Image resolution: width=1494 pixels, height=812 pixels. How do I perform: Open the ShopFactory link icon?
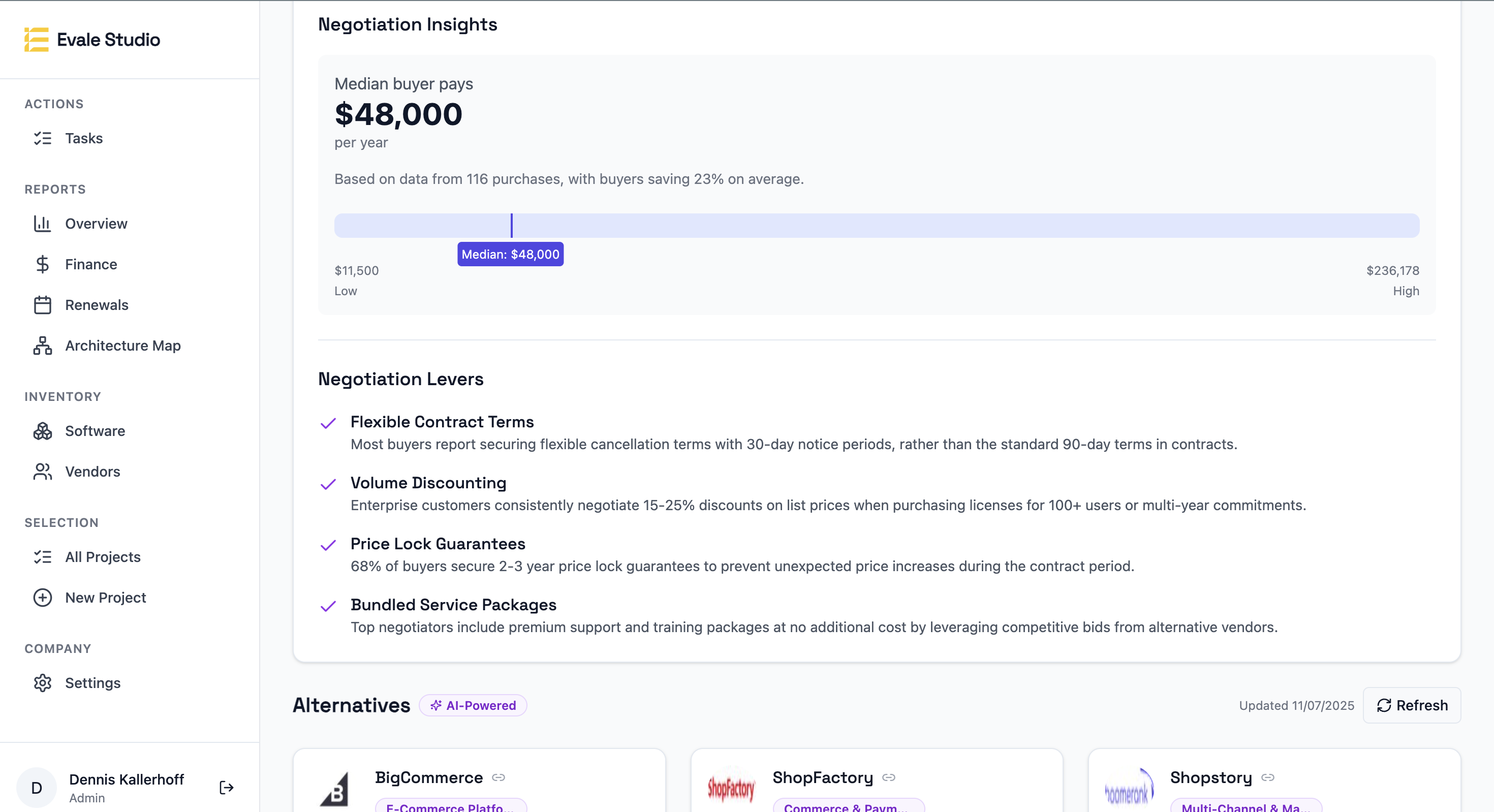click(888, 777)
